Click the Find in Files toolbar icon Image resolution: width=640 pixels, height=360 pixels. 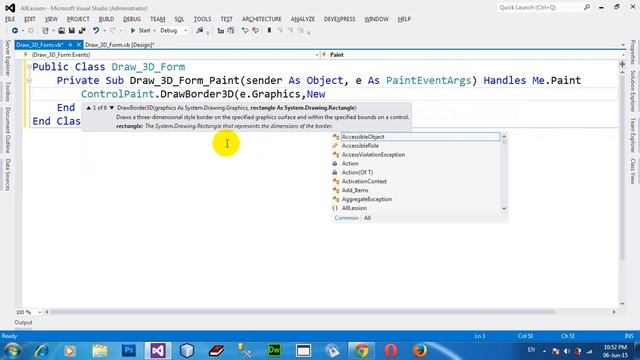[200, 31]
